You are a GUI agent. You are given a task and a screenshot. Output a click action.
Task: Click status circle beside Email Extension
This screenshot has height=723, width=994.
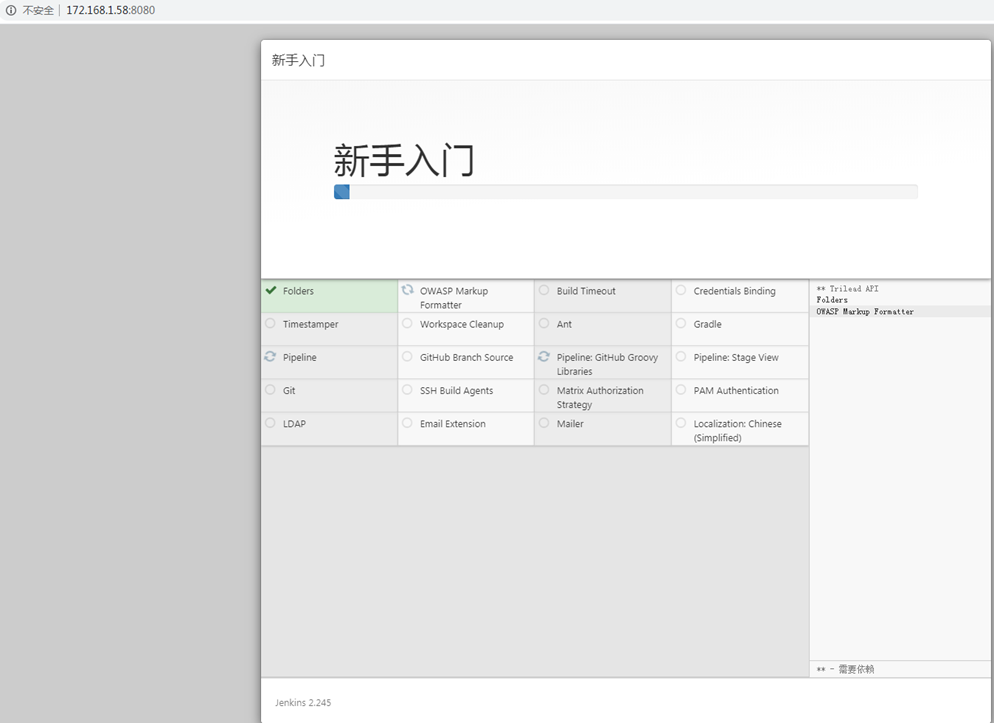click(407, 423)
